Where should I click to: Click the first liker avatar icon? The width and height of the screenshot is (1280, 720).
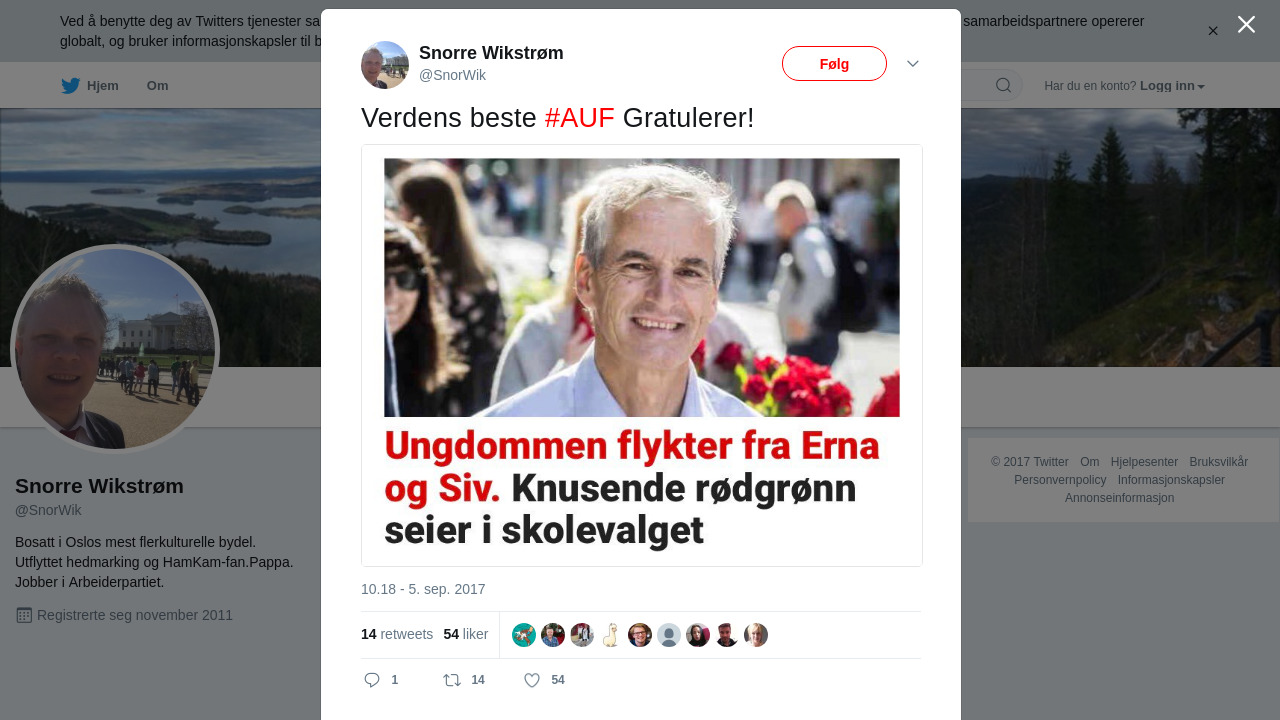(524, 635)
